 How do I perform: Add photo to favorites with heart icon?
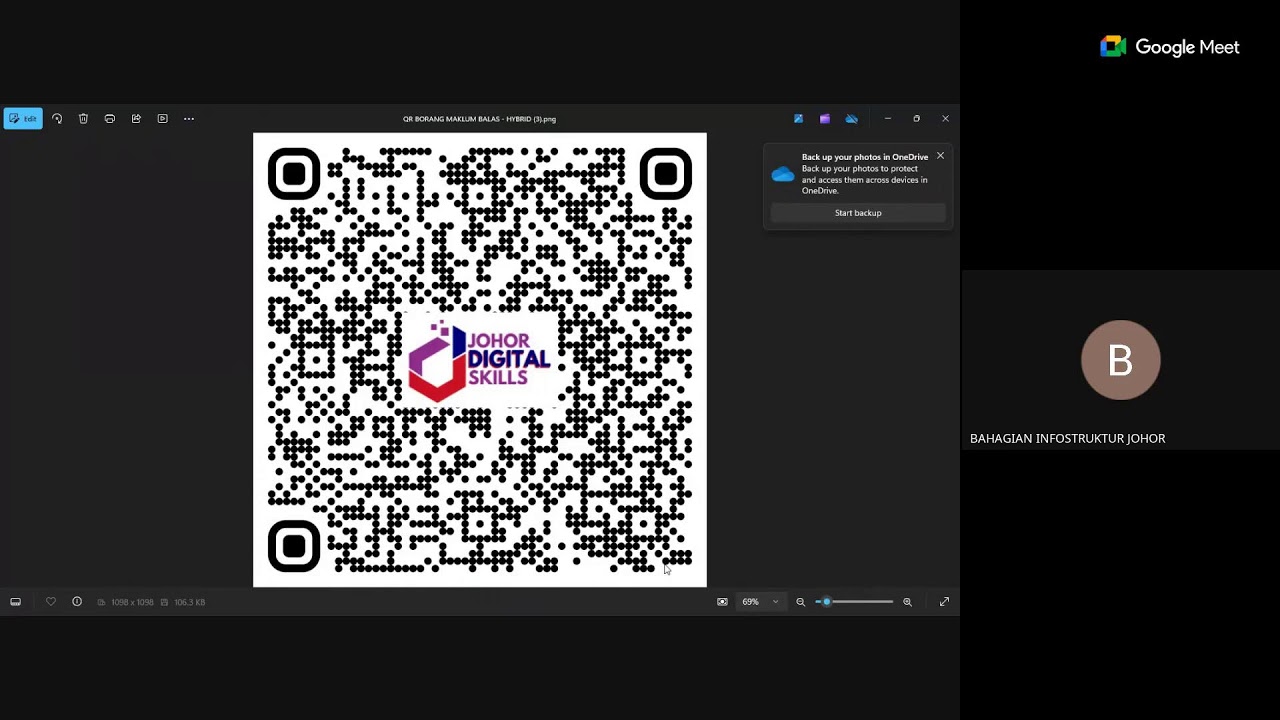(x=51, y=602)
